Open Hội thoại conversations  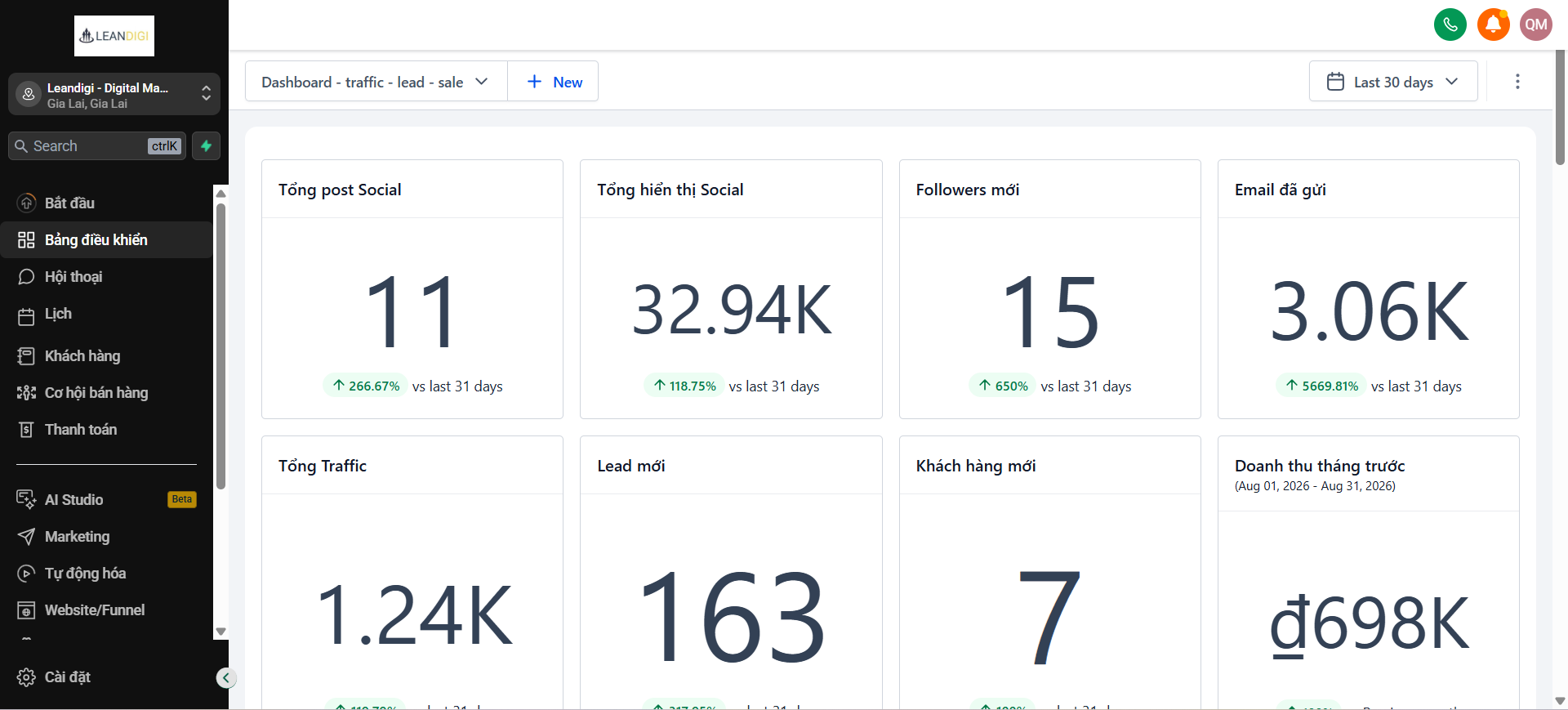[106, 276]
